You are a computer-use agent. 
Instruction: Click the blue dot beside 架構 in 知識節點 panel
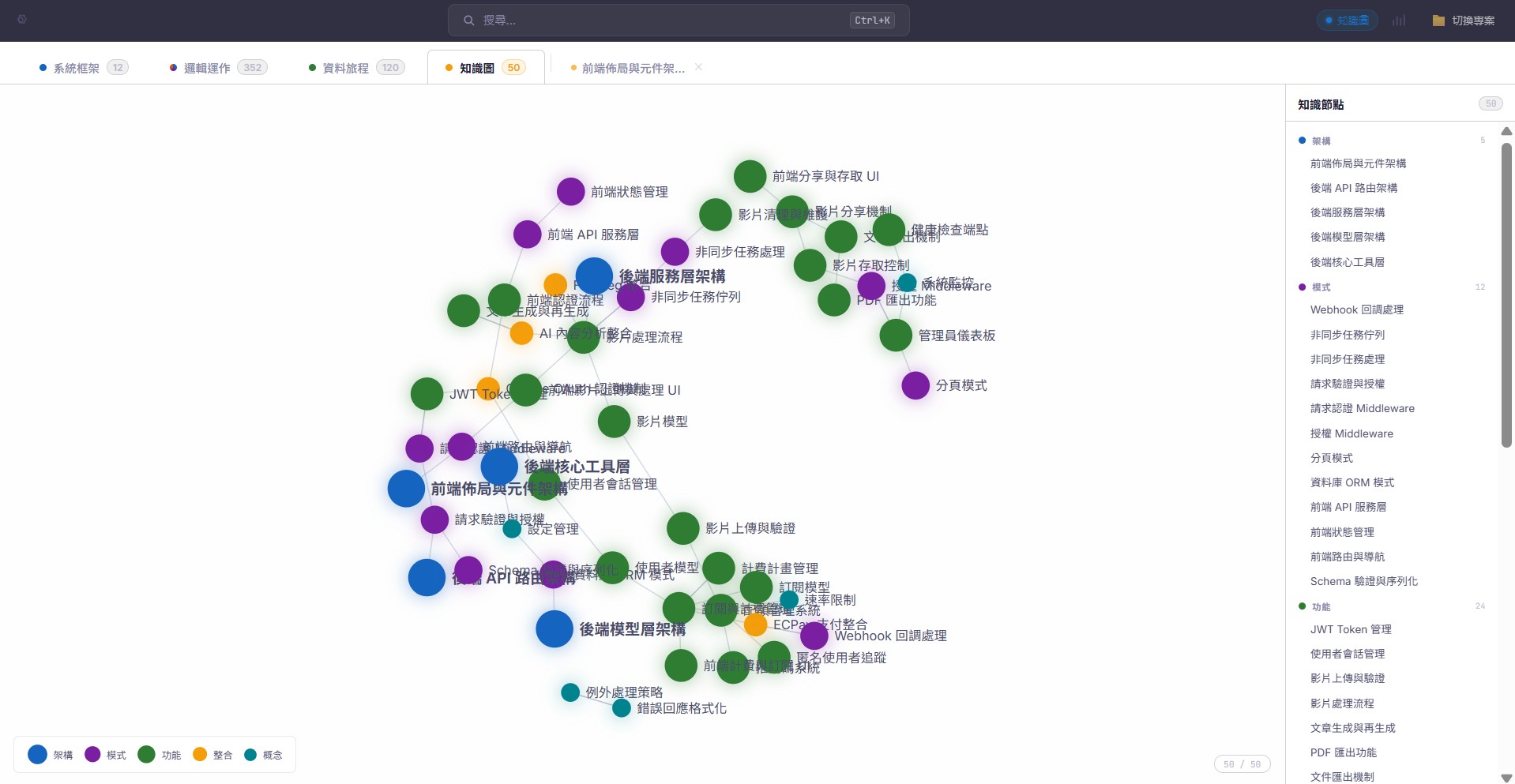tap(1303, 141)
